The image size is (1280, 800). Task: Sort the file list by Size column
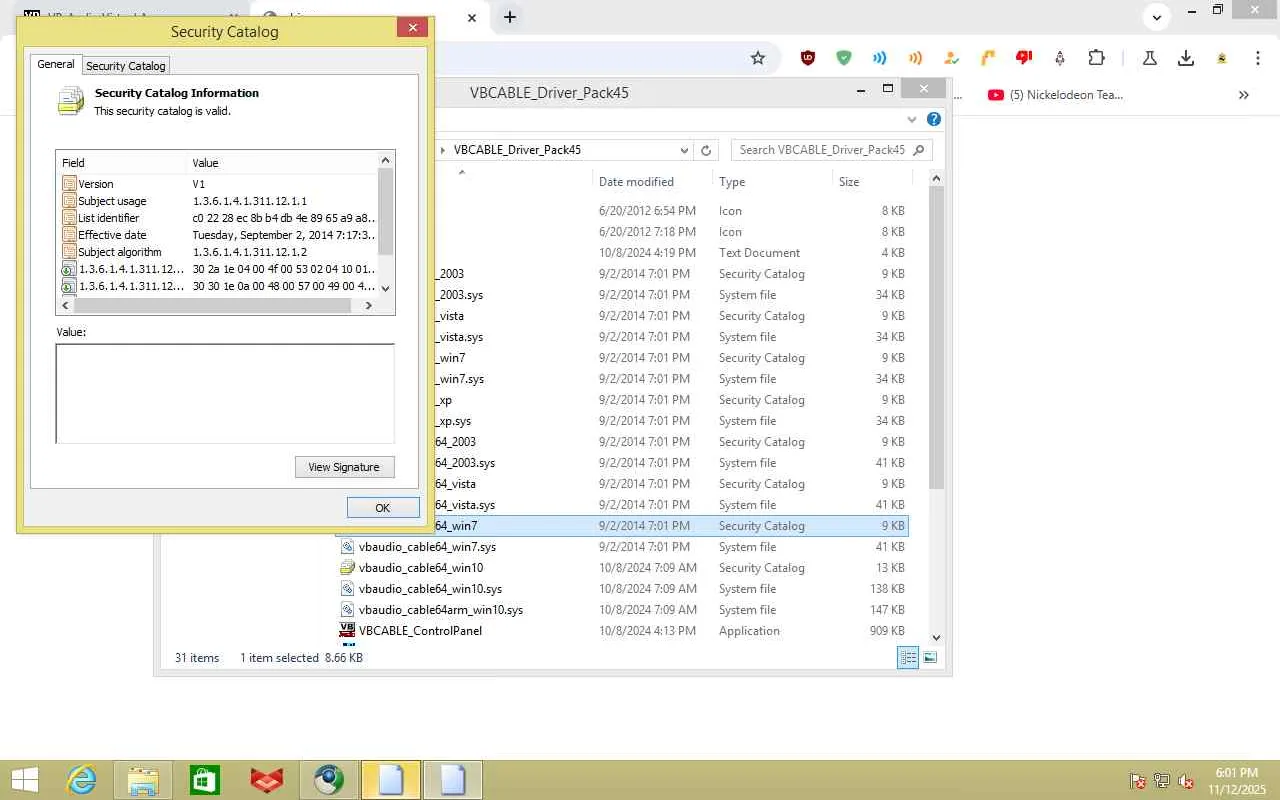coord(872,181)
